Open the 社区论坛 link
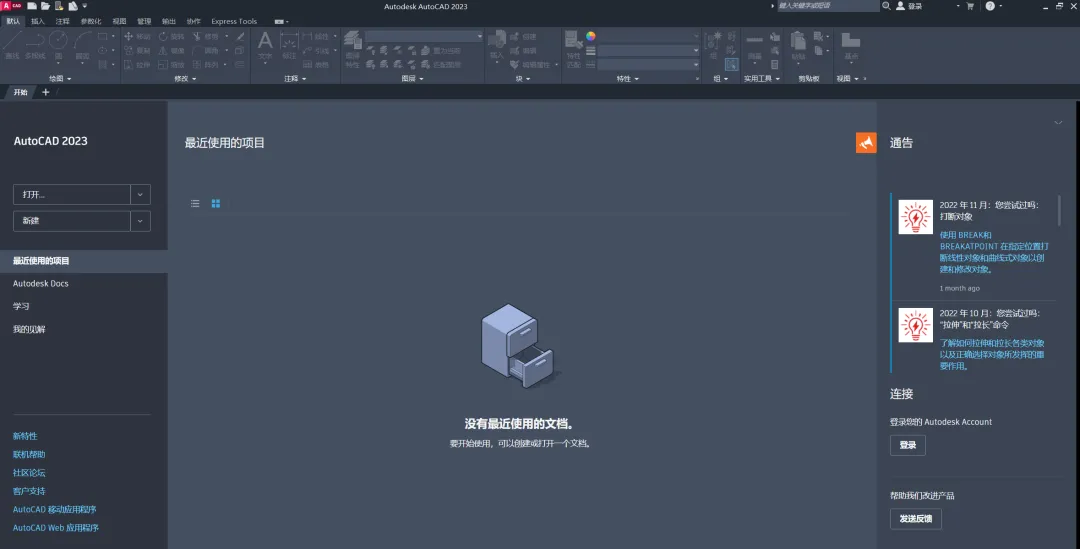1080x549 pixels. pos(29,473)
